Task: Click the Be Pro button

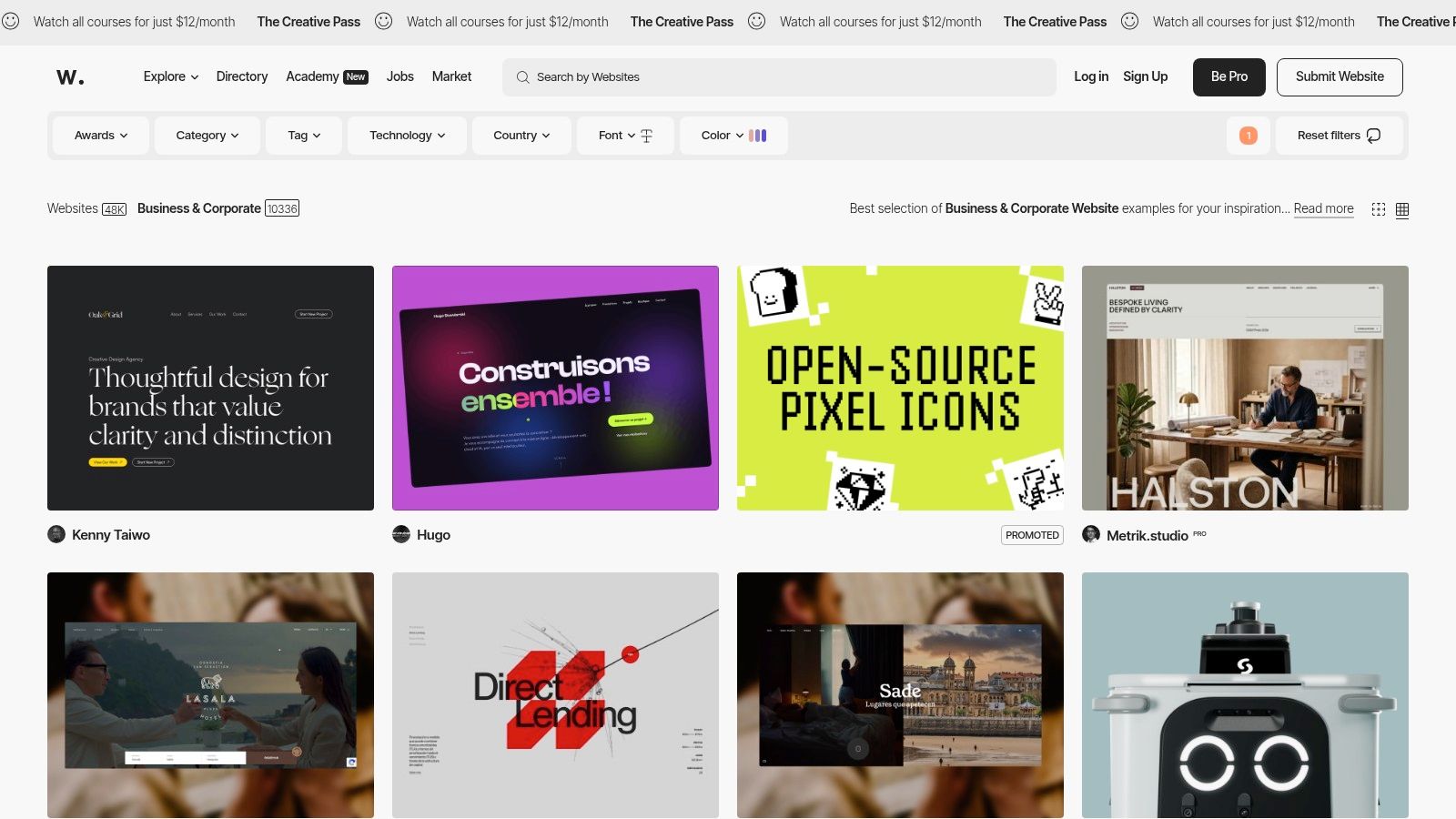Action: coord(1229,77)
